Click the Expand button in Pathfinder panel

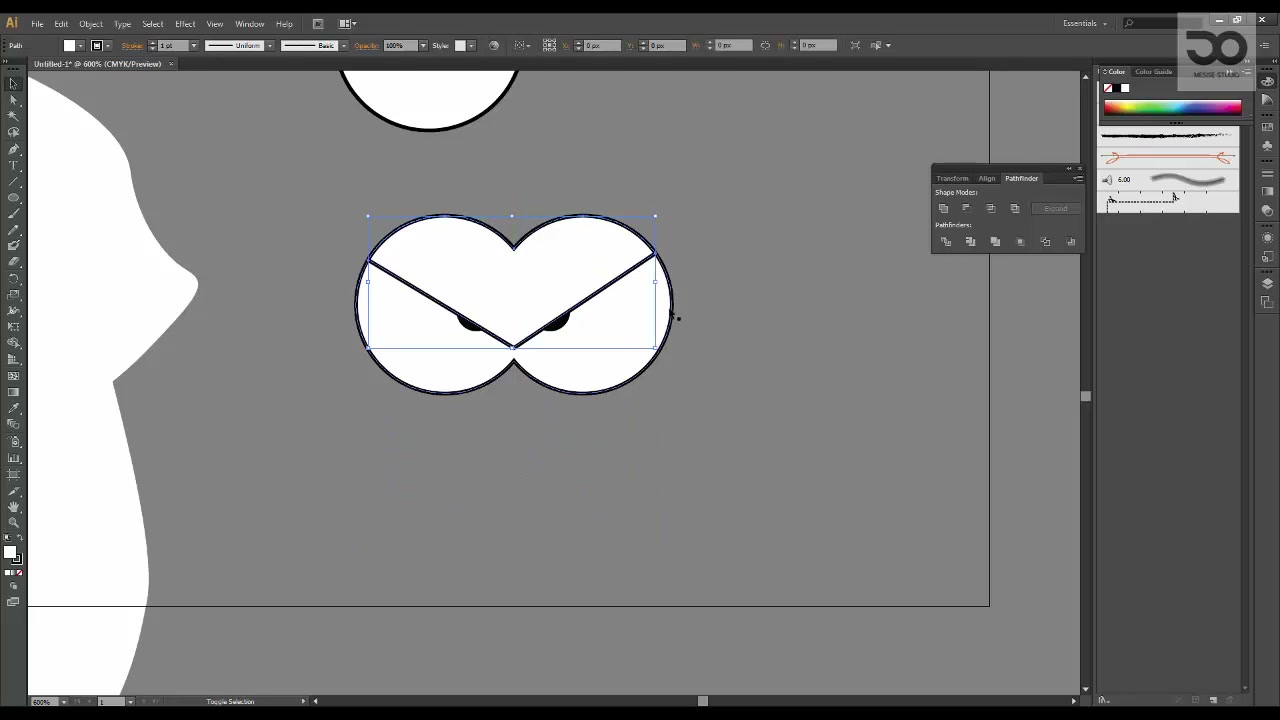(x=1056, y=208)
